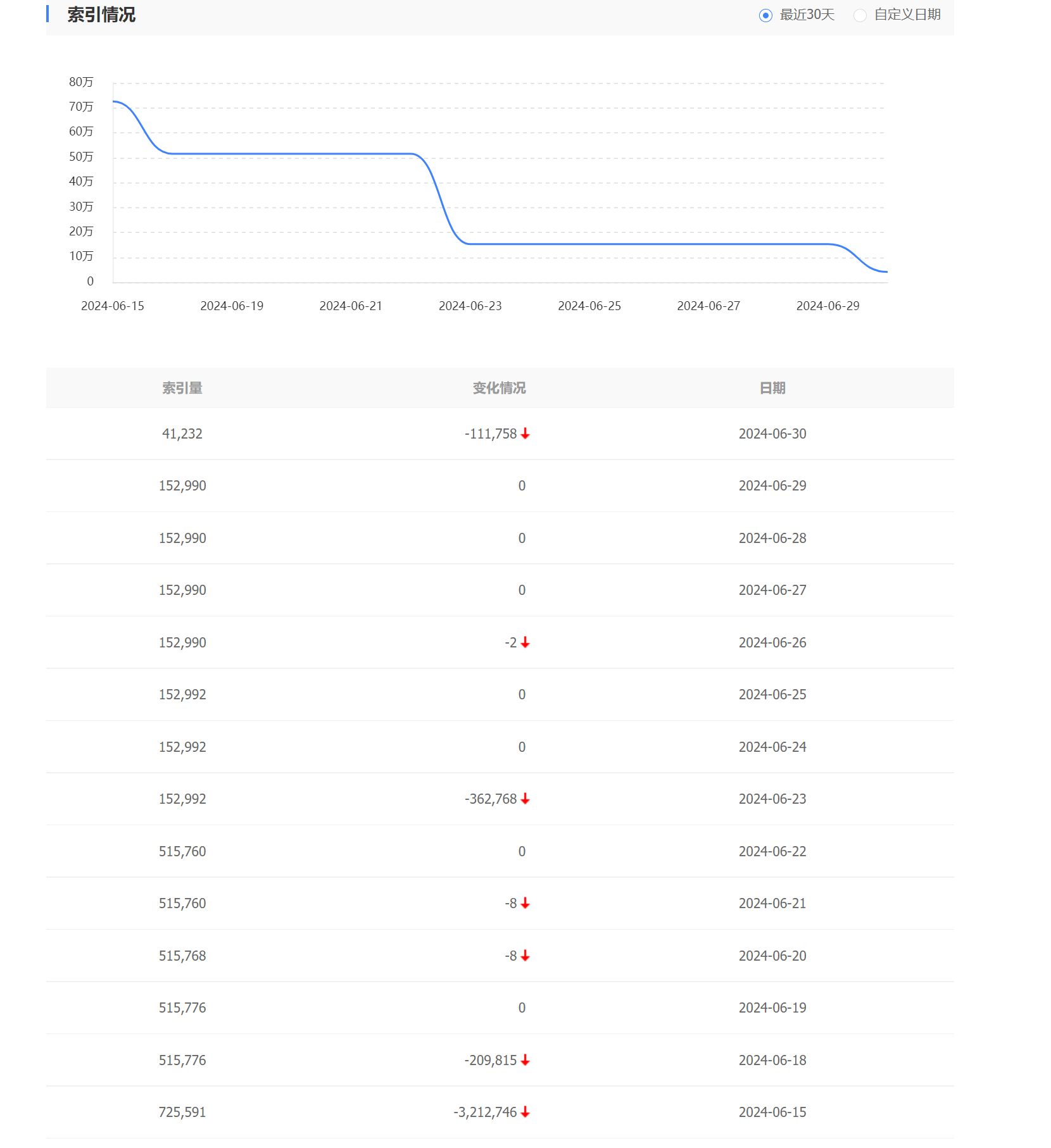
Task: Click the red down arrow beside -3,212,746
Action: point(525,1112)
